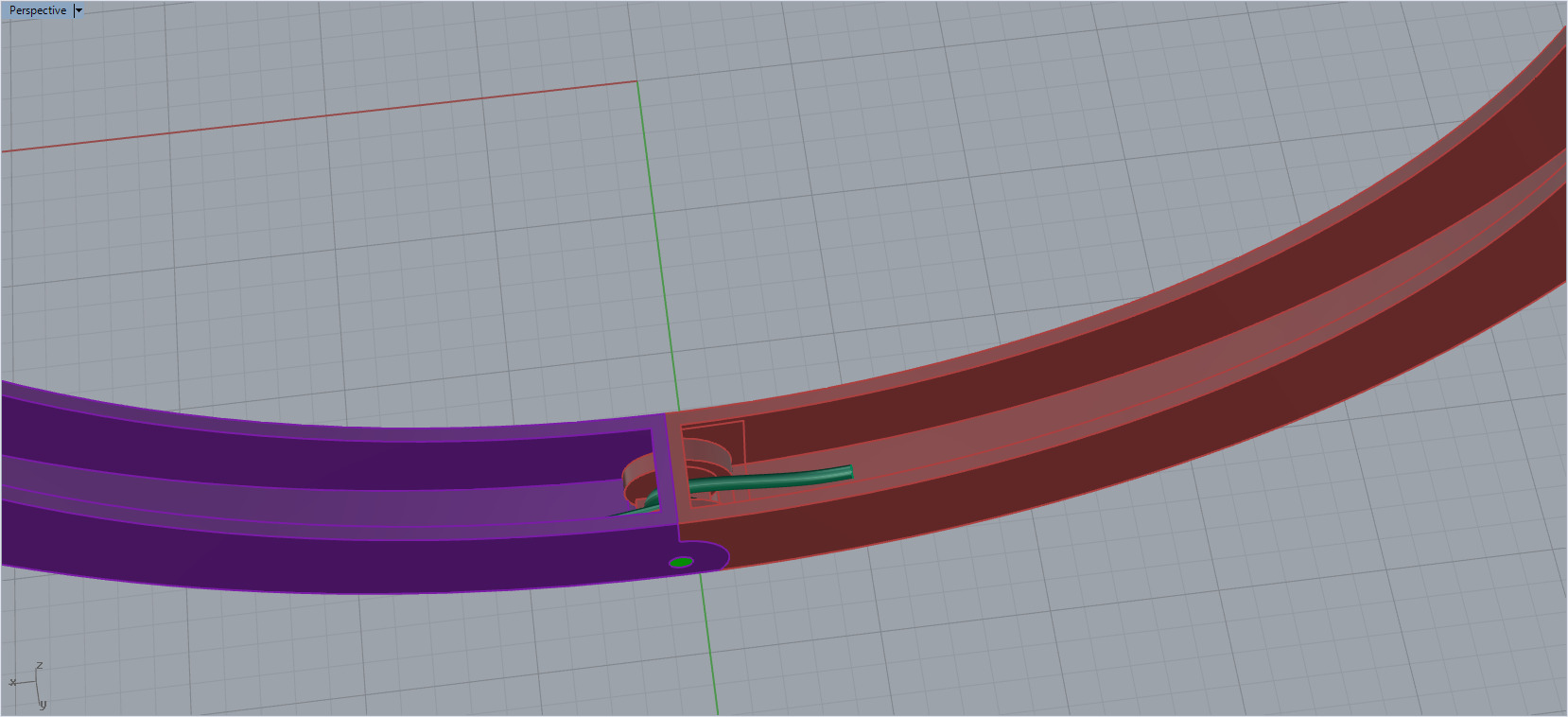Click the world axes icon in the viewport corner

tap(27, 686)
